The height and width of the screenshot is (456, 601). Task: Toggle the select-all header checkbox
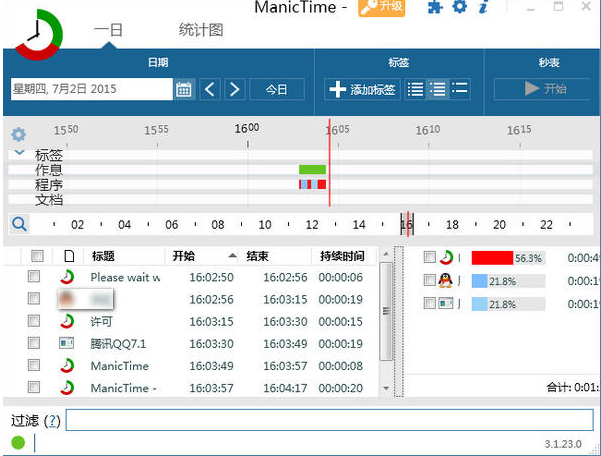[37, 256]
